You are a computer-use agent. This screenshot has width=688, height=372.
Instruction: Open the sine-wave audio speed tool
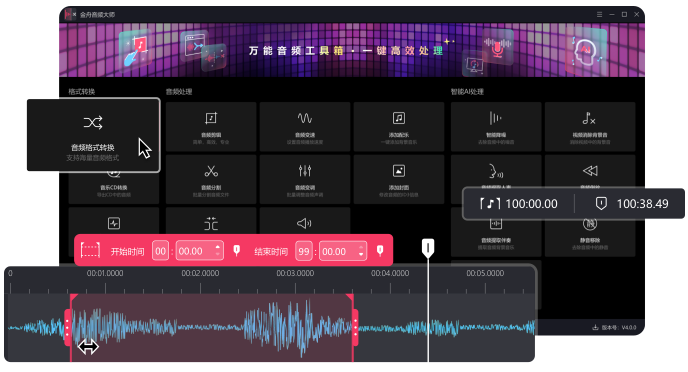(x=305, y=127)
